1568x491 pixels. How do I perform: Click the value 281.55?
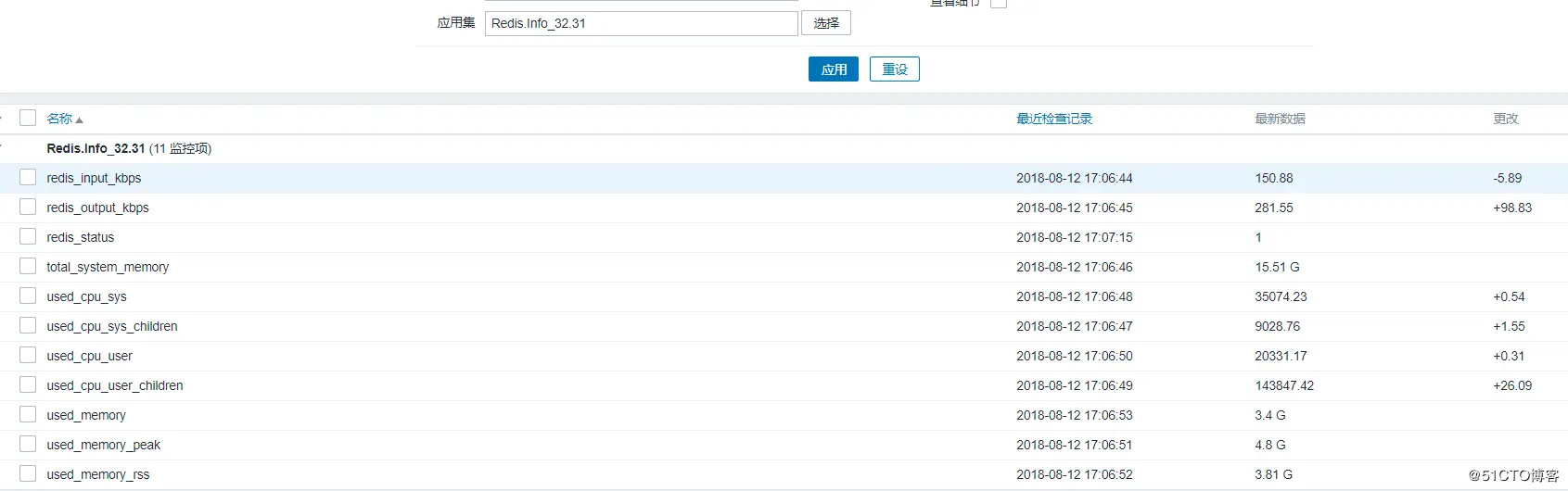pyautogui.click(x=1274, y=208)
